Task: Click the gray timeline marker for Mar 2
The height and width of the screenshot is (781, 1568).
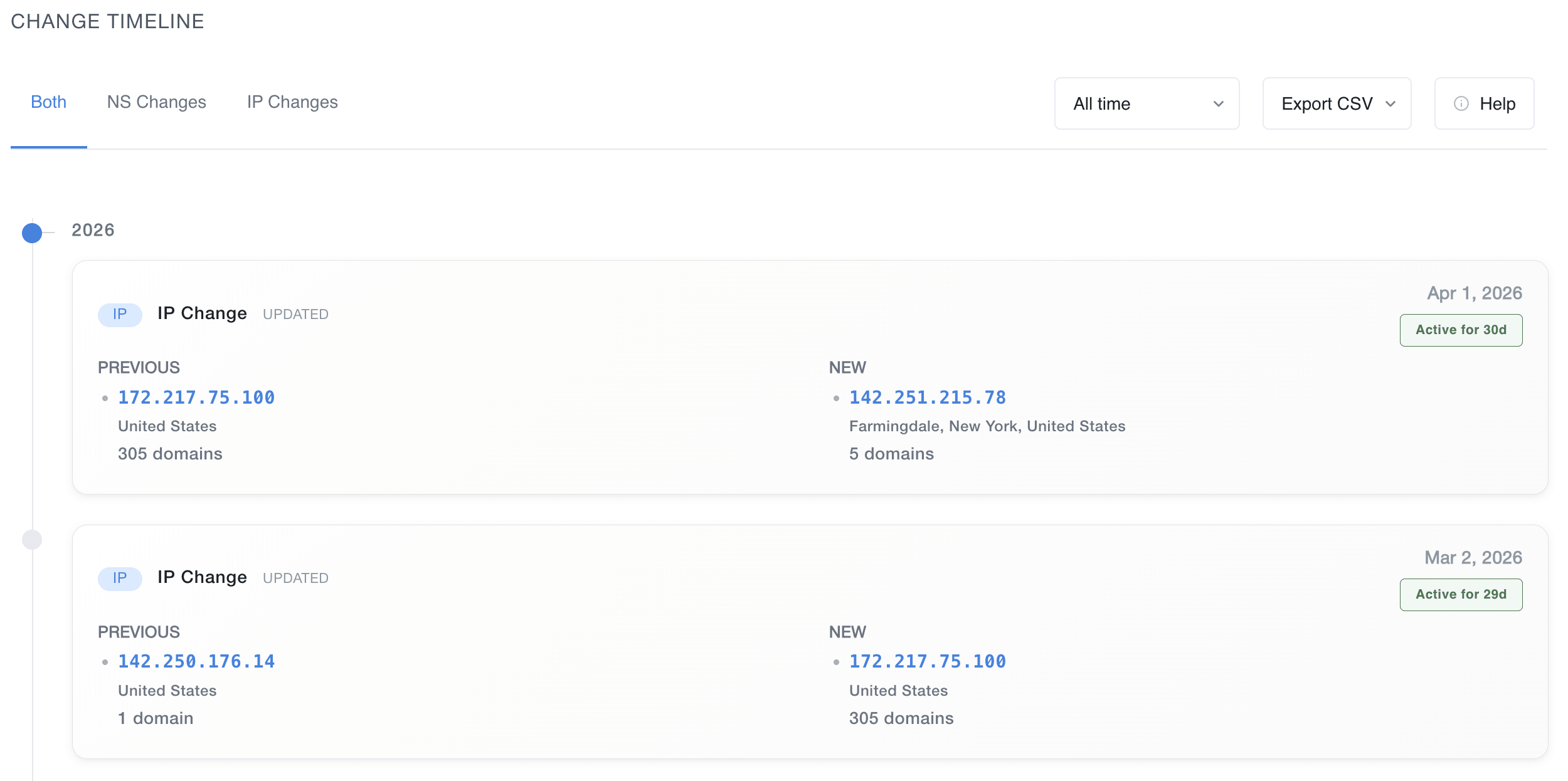Action: click(x=32, y=540)
